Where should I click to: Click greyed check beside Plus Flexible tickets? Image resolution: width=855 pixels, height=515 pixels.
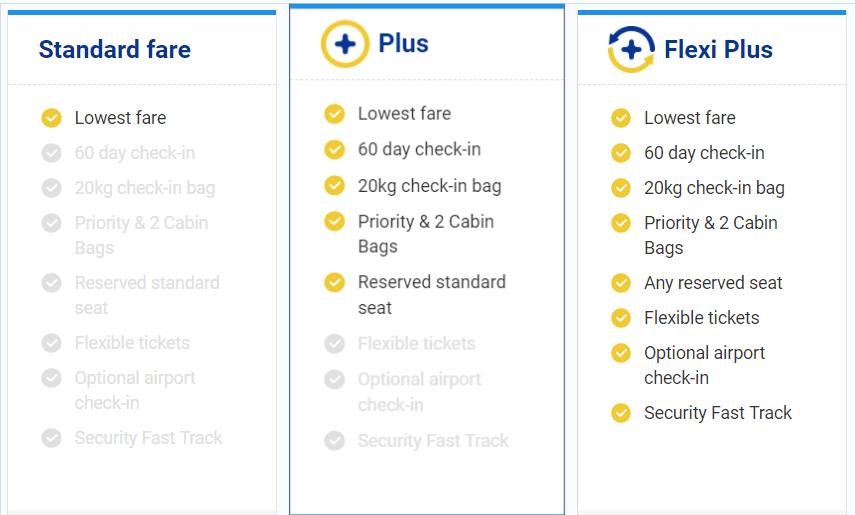click(335, 344)
